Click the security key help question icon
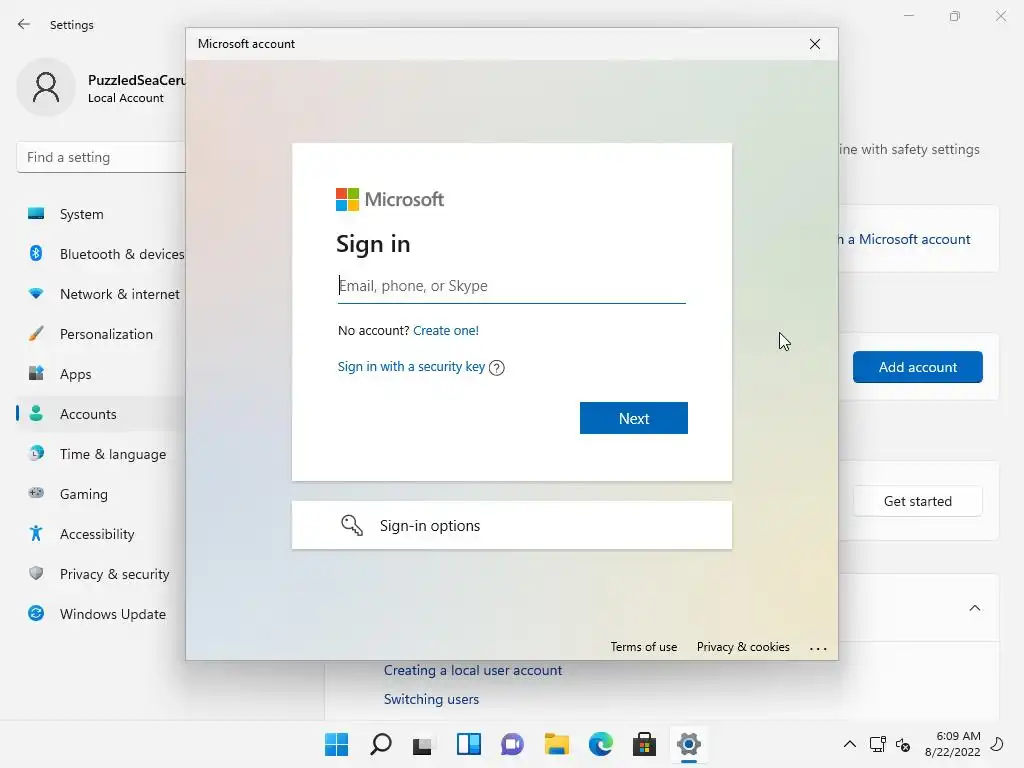The height and width of the screenshot is (768, 1024). pos(496,368)
